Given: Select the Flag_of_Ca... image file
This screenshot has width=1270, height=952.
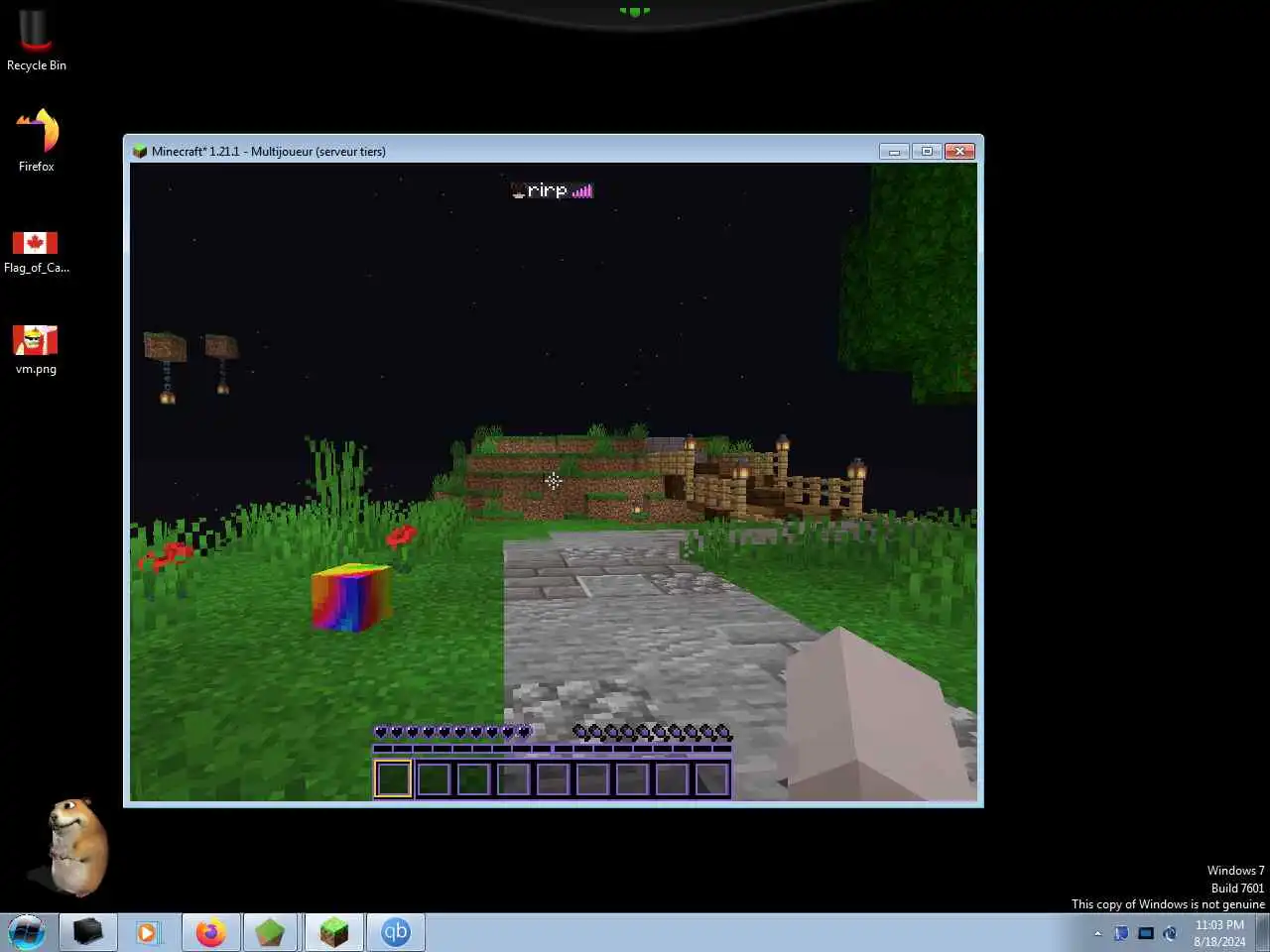Looking at the screenshot, I should click(x=36, y=252).
